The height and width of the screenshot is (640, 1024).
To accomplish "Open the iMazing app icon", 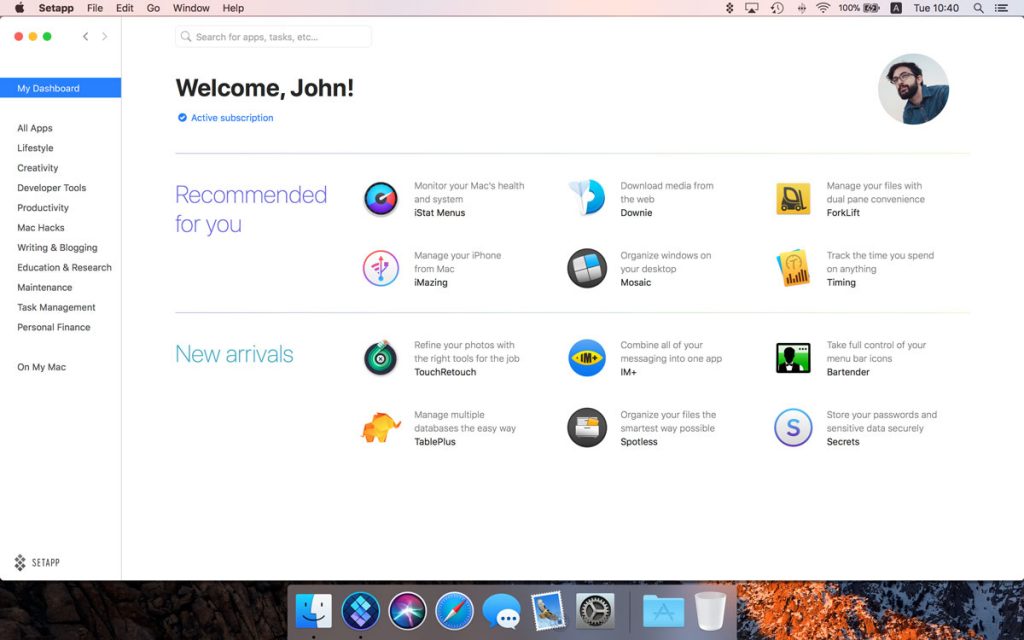I will [381, 268].
